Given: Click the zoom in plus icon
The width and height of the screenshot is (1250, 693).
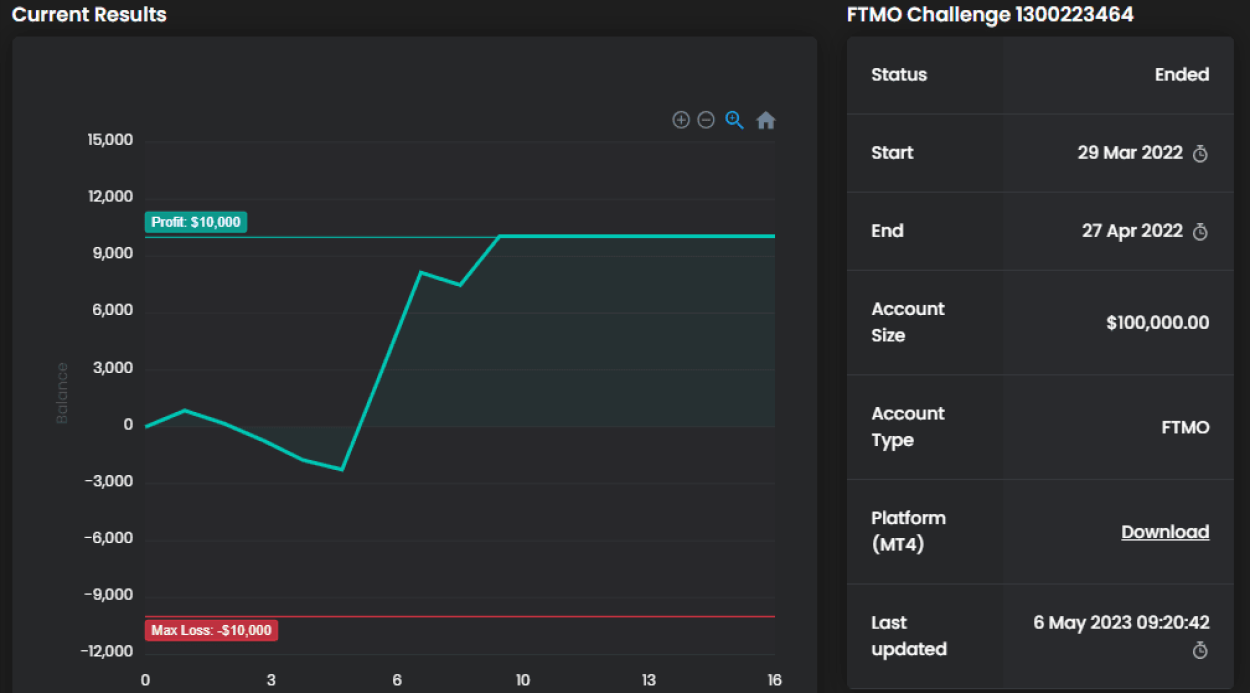Looking at the screenshot, I should coord(681,120).
